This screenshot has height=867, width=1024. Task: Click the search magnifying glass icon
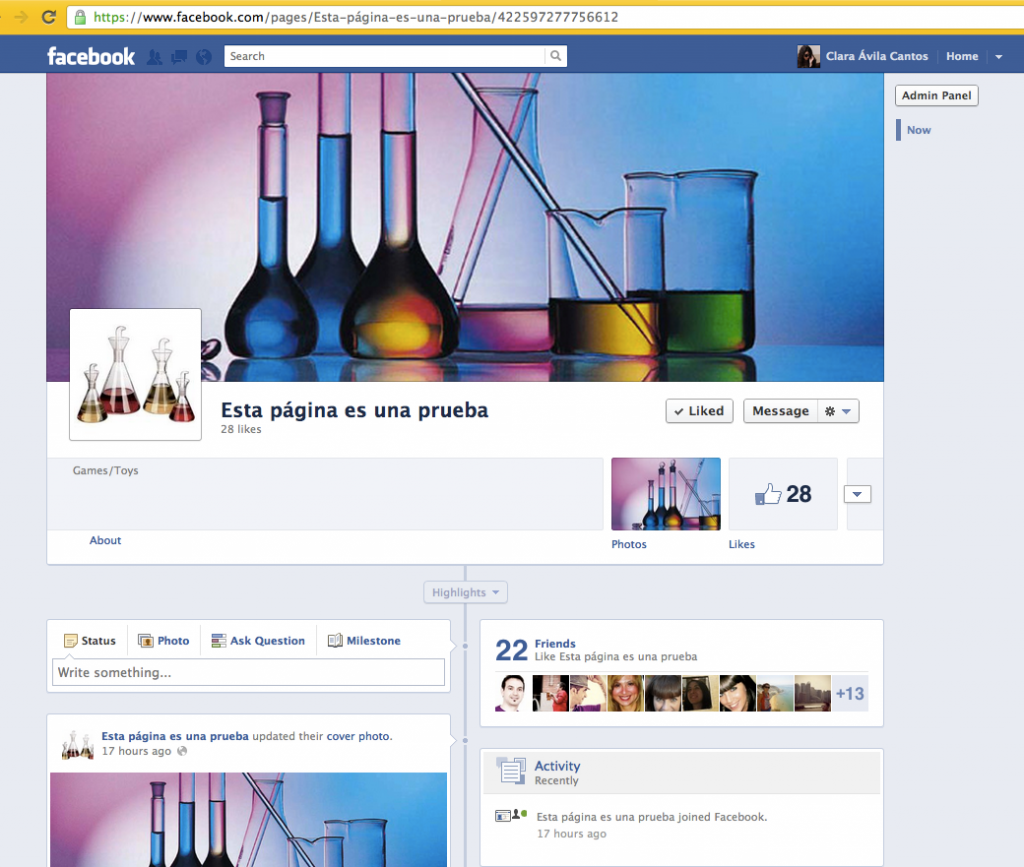(556, 56)
